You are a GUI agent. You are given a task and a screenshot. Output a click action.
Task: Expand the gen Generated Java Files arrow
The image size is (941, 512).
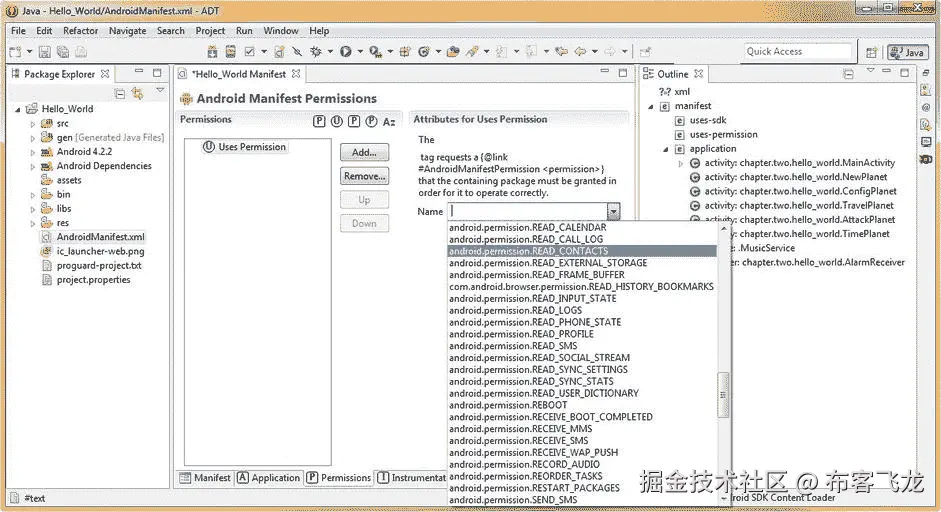pyautogui.click(x=32, y=138)
